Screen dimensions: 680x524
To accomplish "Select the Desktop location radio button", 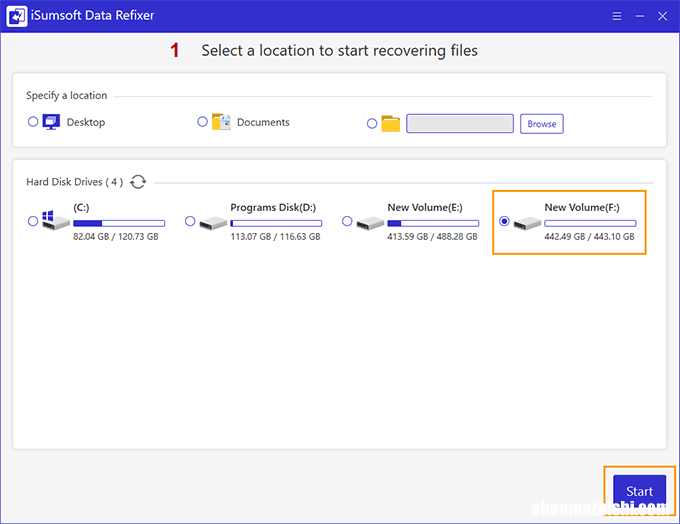I will tap(33, 121).
